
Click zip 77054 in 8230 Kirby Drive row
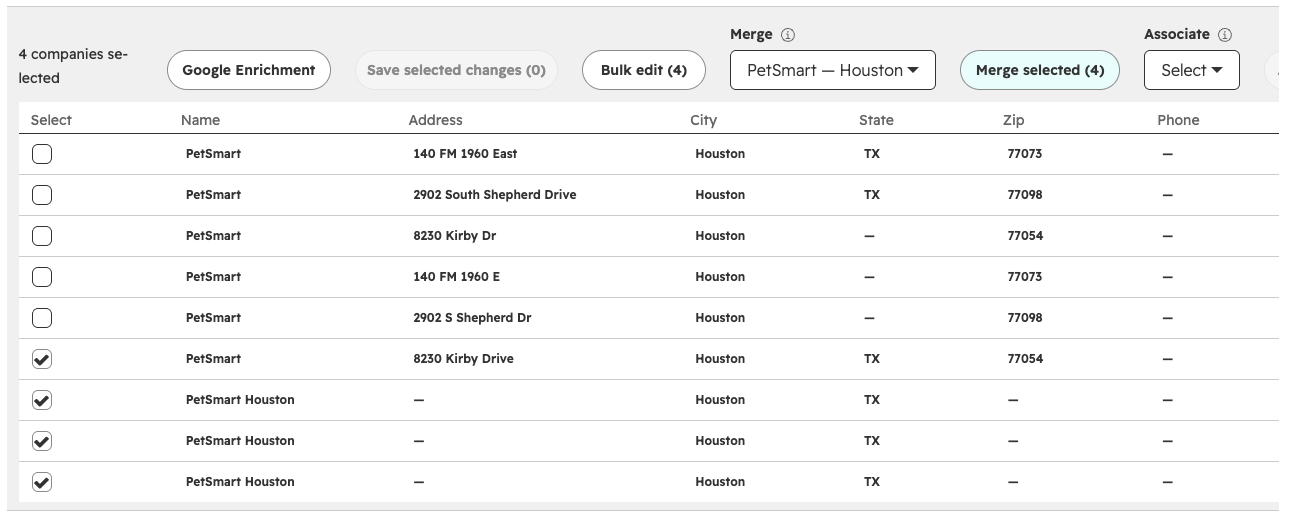pos(1025,359)
